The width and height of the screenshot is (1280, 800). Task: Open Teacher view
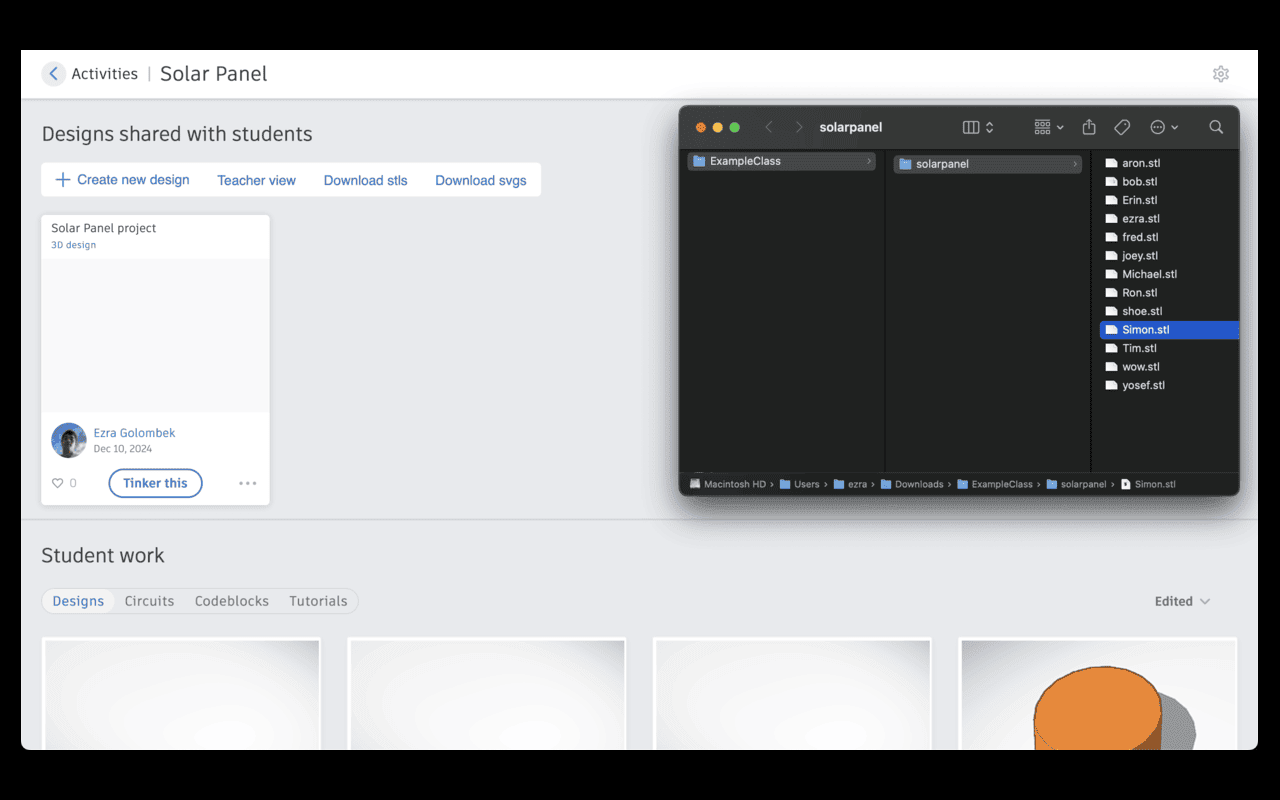click(256, 179)
